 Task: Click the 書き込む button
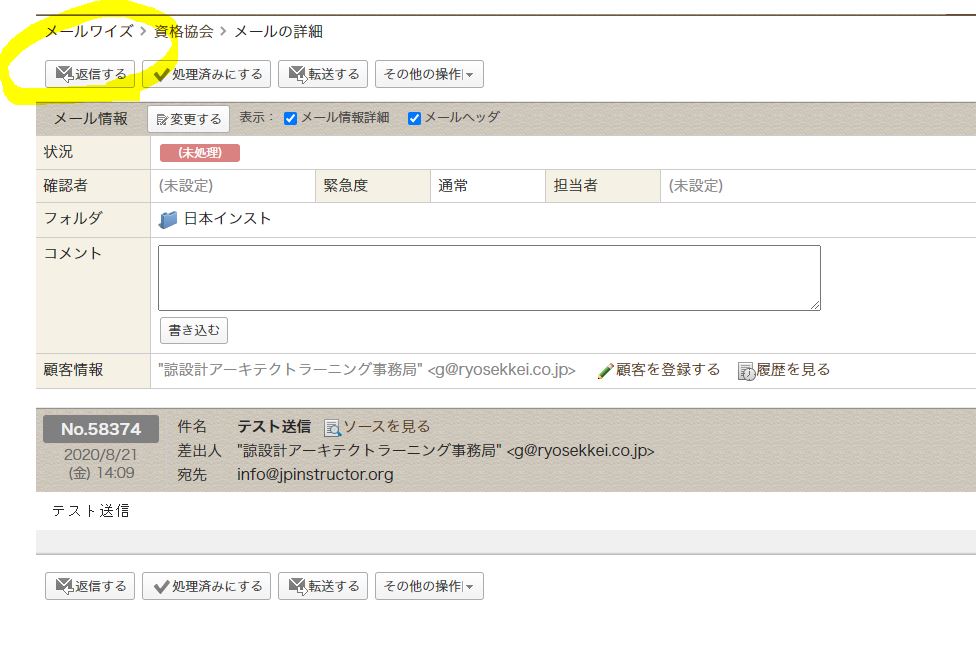point(194,330)
